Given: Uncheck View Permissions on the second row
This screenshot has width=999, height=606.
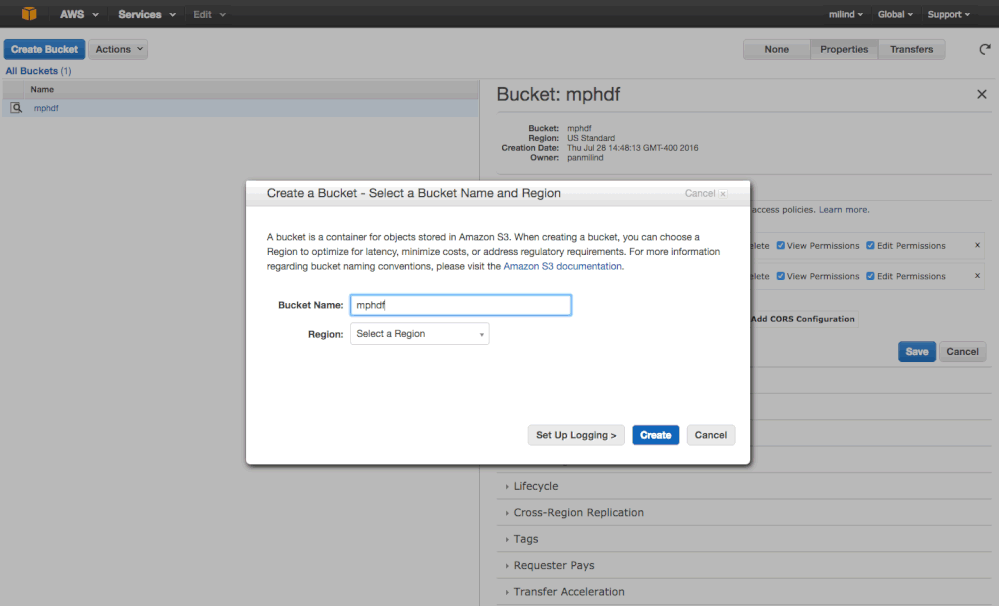Looking at the screenshot, I should tap(780, 276).
